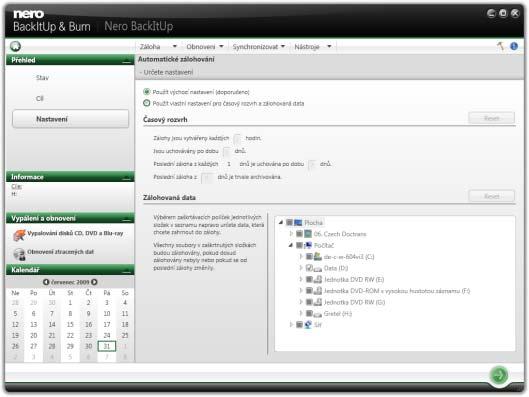Click the Gretel (H:) drive icon
This screenshot has height=397, width=529.
point(318,314)
